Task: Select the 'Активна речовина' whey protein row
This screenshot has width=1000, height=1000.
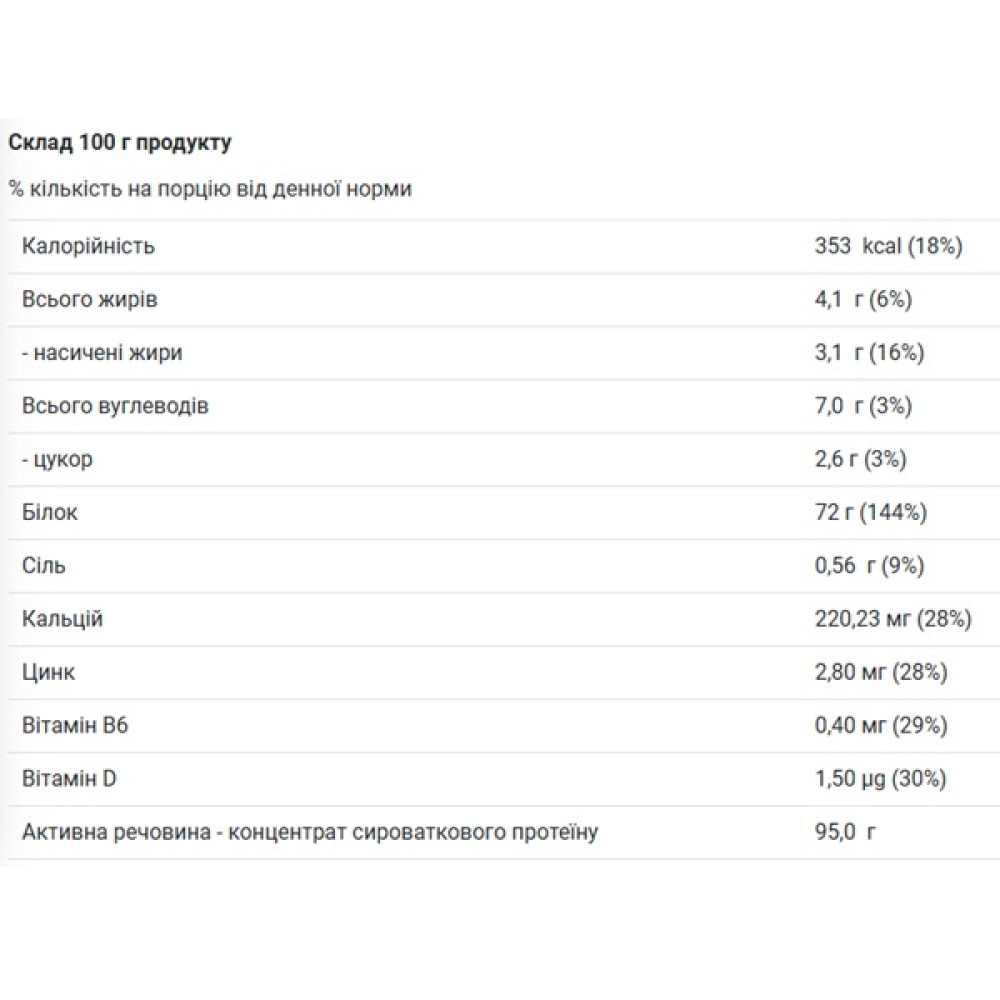Action: tap(504, 832)
